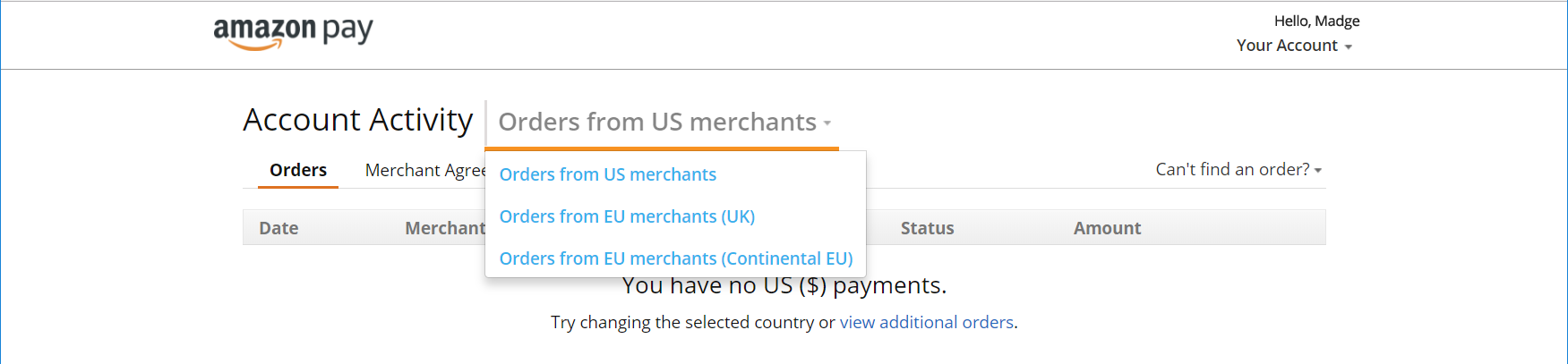
Task: Click the Date column header
Action: pyautogui.click(x=278, y=228)
